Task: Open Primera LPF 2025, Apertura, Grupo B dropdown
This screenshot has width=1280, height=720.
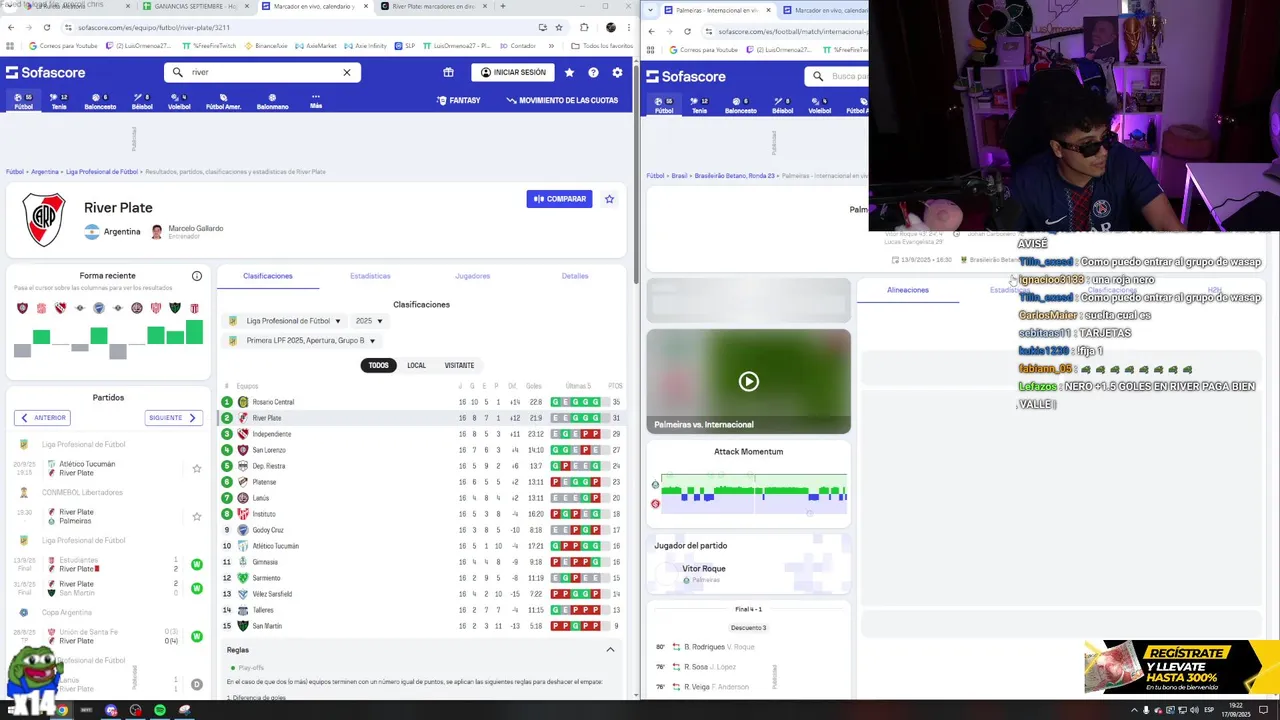Action: [x=302, y=341]
